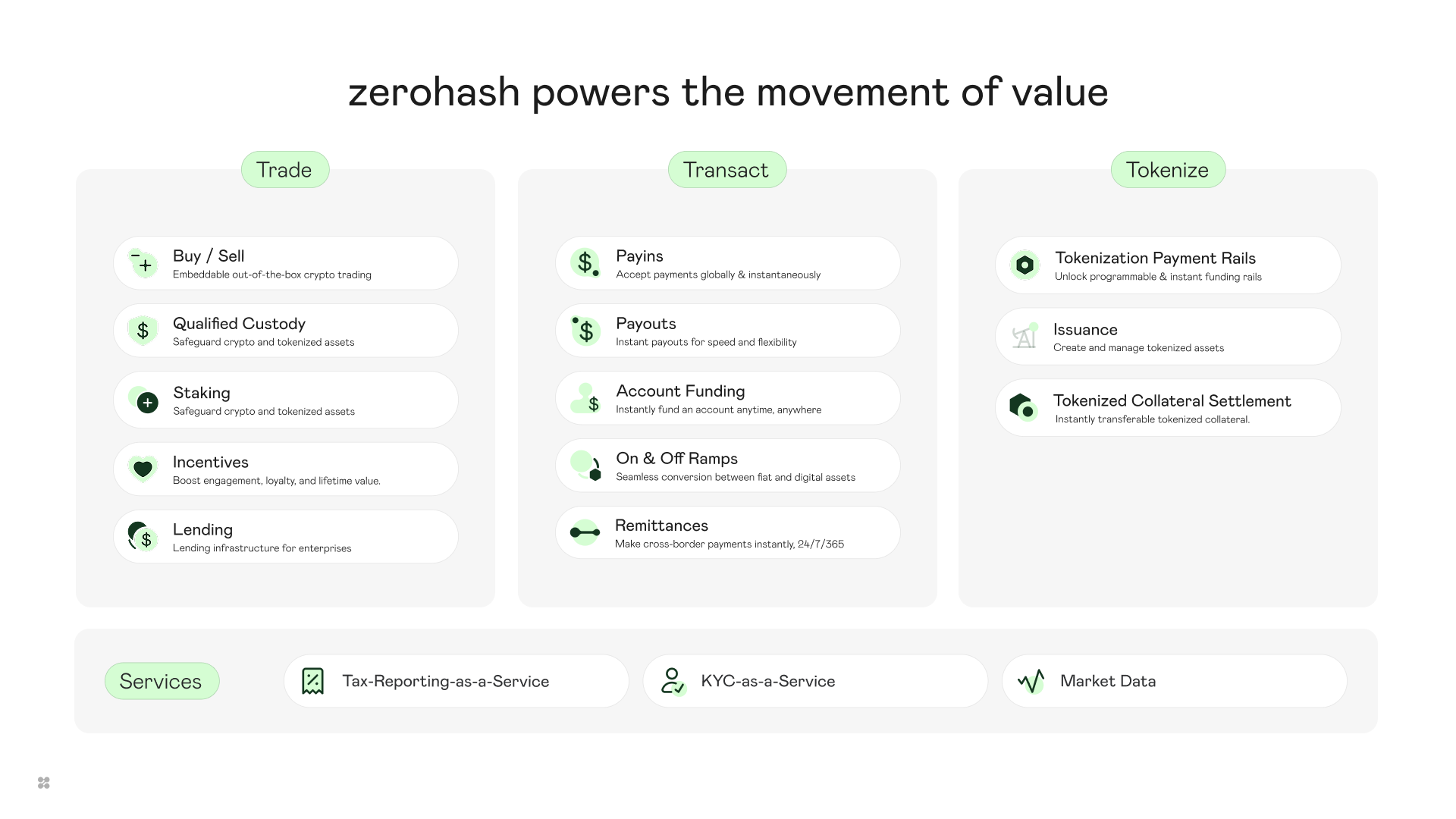The height and width of the screenshot is (819, 1456).
Task: Click the Buy / Sell plus icon
Action: pos(143,264)
